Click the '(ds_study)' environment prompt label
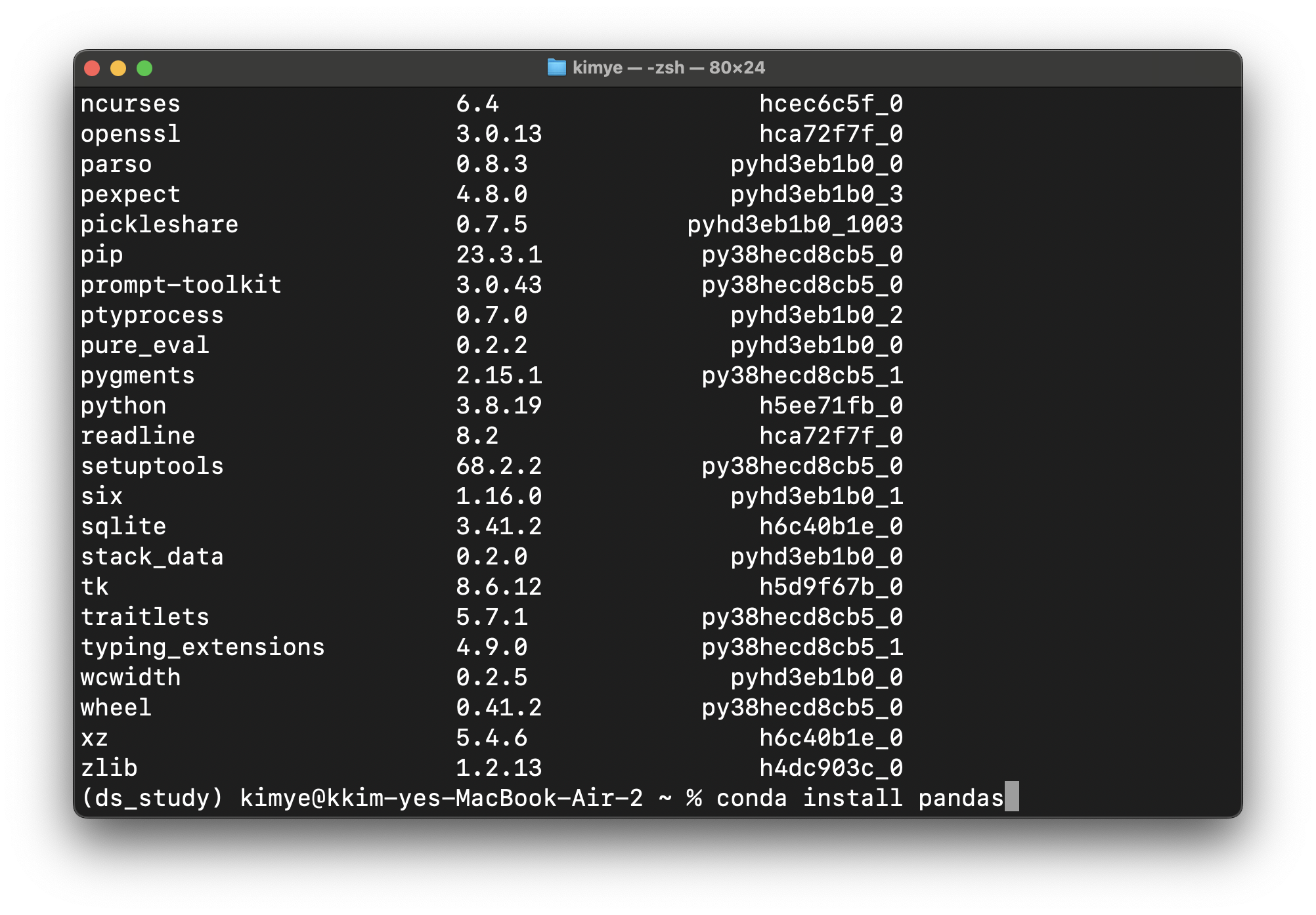This screenshot has width=1316, height=915. pyautogui.click(x=152, y=798)
